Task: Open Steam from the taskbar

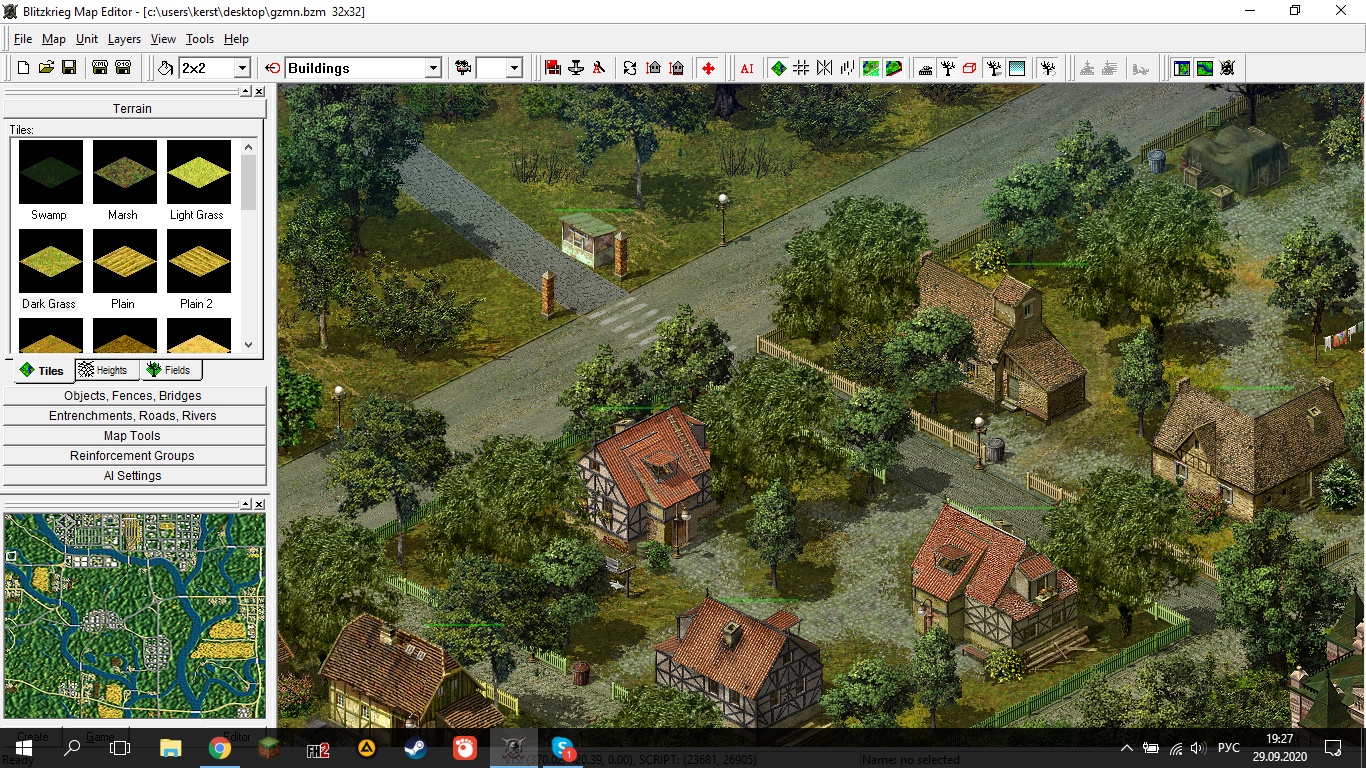Action: pyautogui.click(x=415, y=748)
